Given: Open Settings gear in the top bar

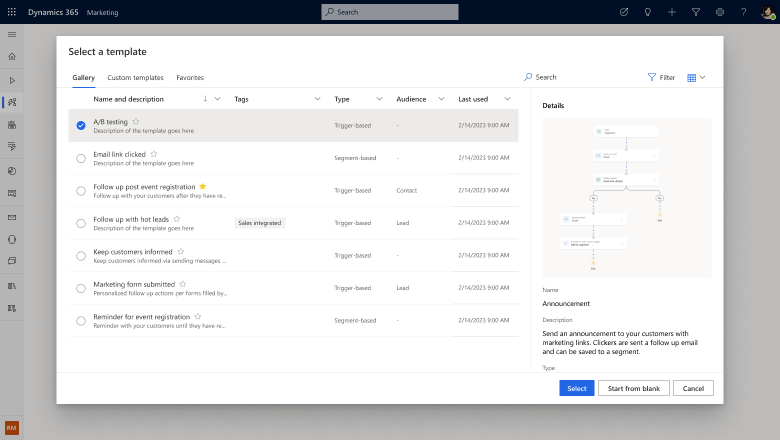Looking at the screenshot, I should [x=720, y=12].
